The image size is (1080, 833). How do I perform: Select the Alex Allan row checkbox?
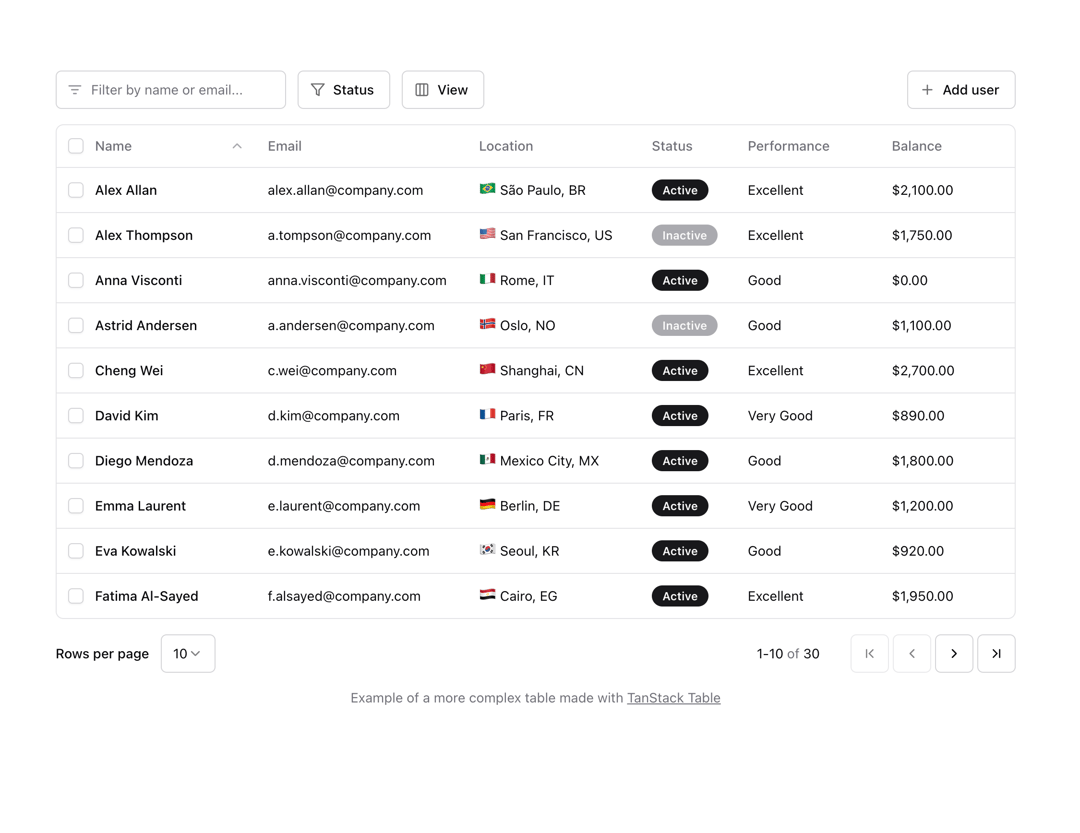tap(76, 190)
